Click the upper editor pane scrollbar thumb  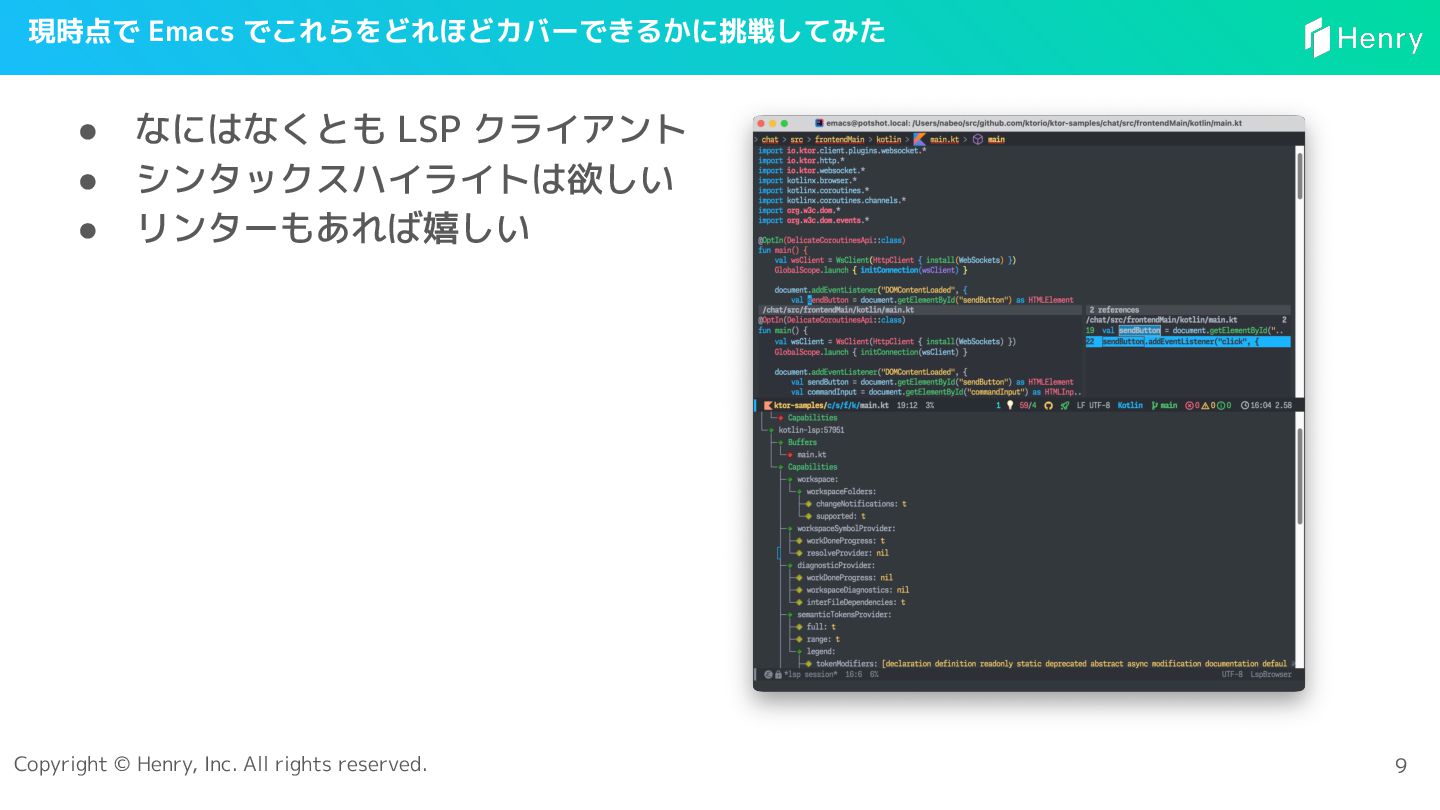click(x=1300, y=176)
